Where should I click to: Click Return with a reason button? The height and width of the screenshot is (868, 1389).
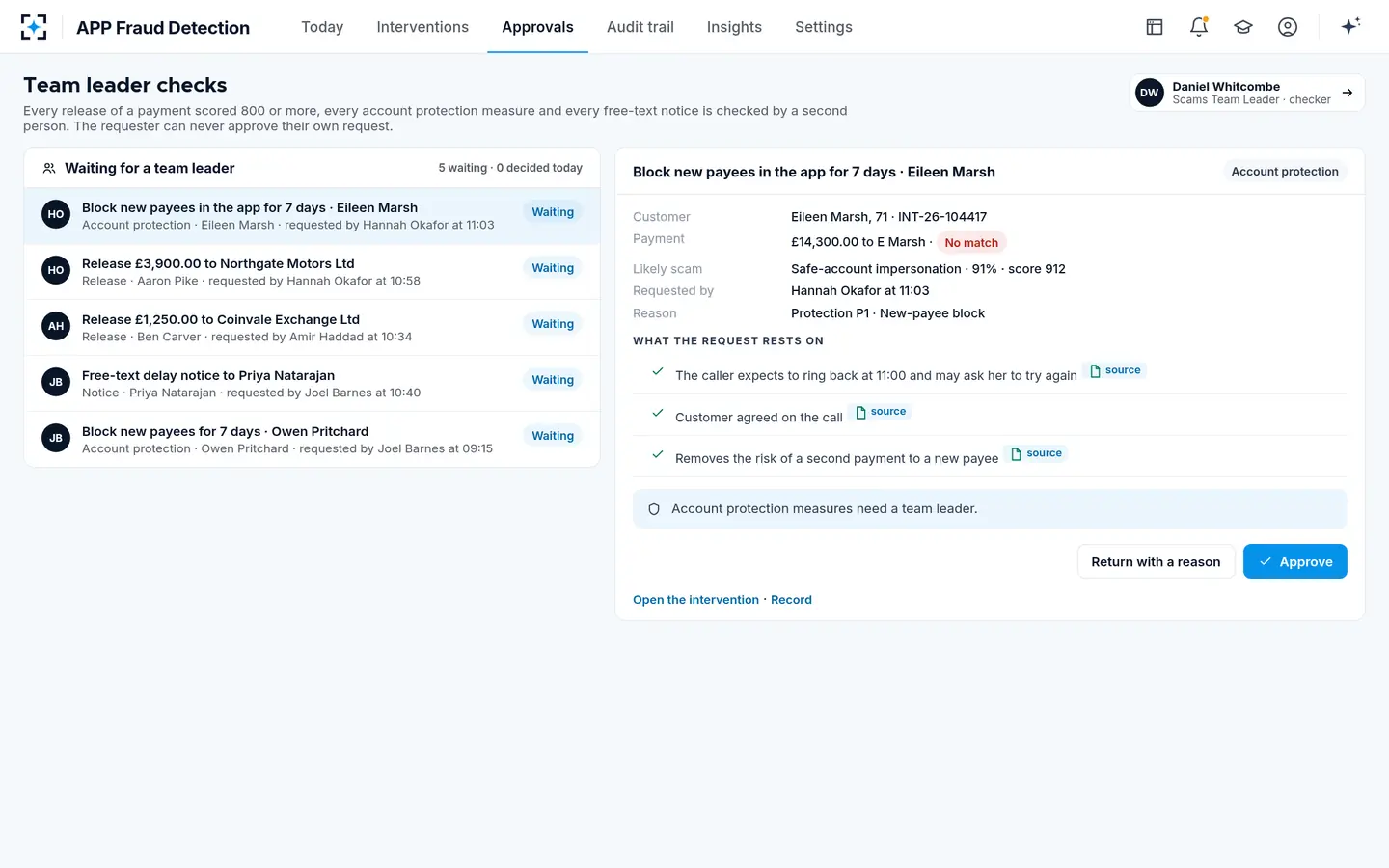1156,561
